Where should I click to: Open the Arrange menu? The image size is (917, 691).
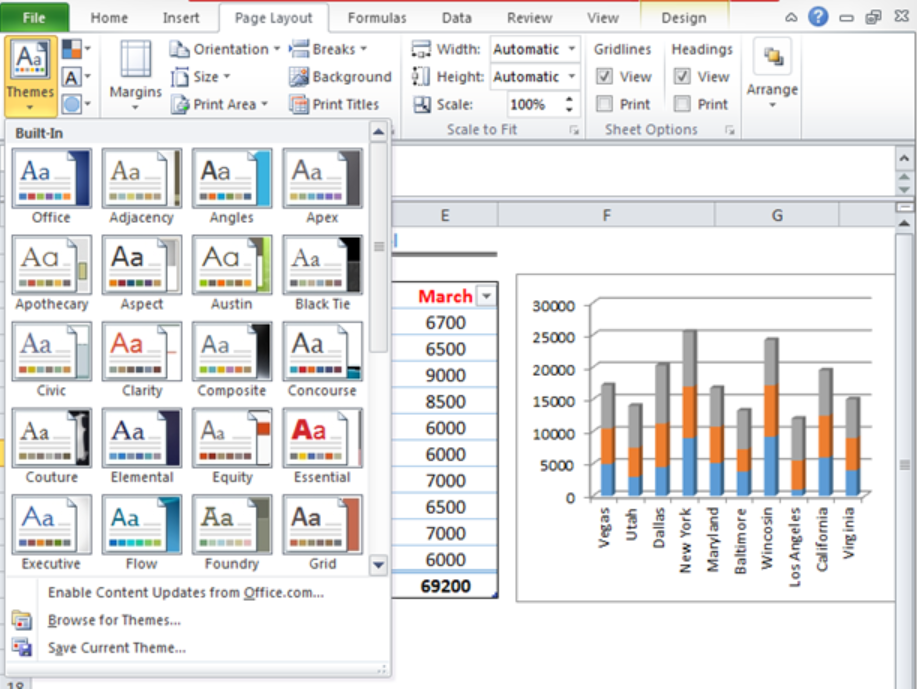[772, 74]
